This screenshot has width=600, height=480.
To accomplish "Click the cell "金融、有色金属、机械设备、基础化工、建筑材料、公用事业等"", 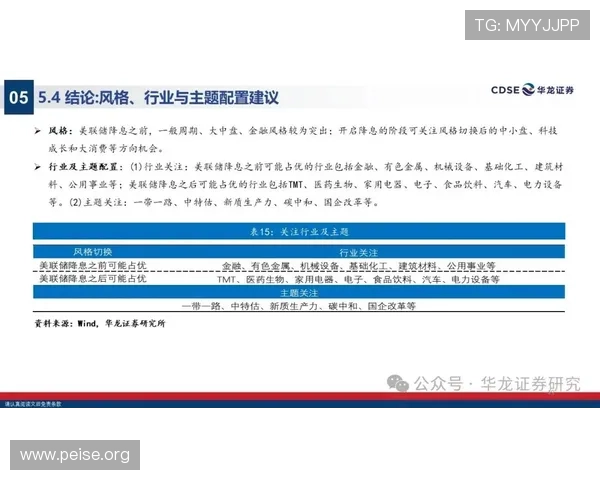I will coord(359,266).
